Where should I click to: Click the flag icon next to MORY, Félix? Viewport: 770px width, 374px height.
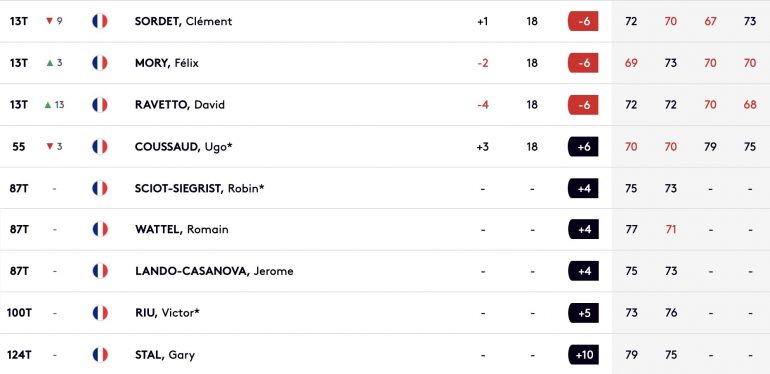[100, 63]
